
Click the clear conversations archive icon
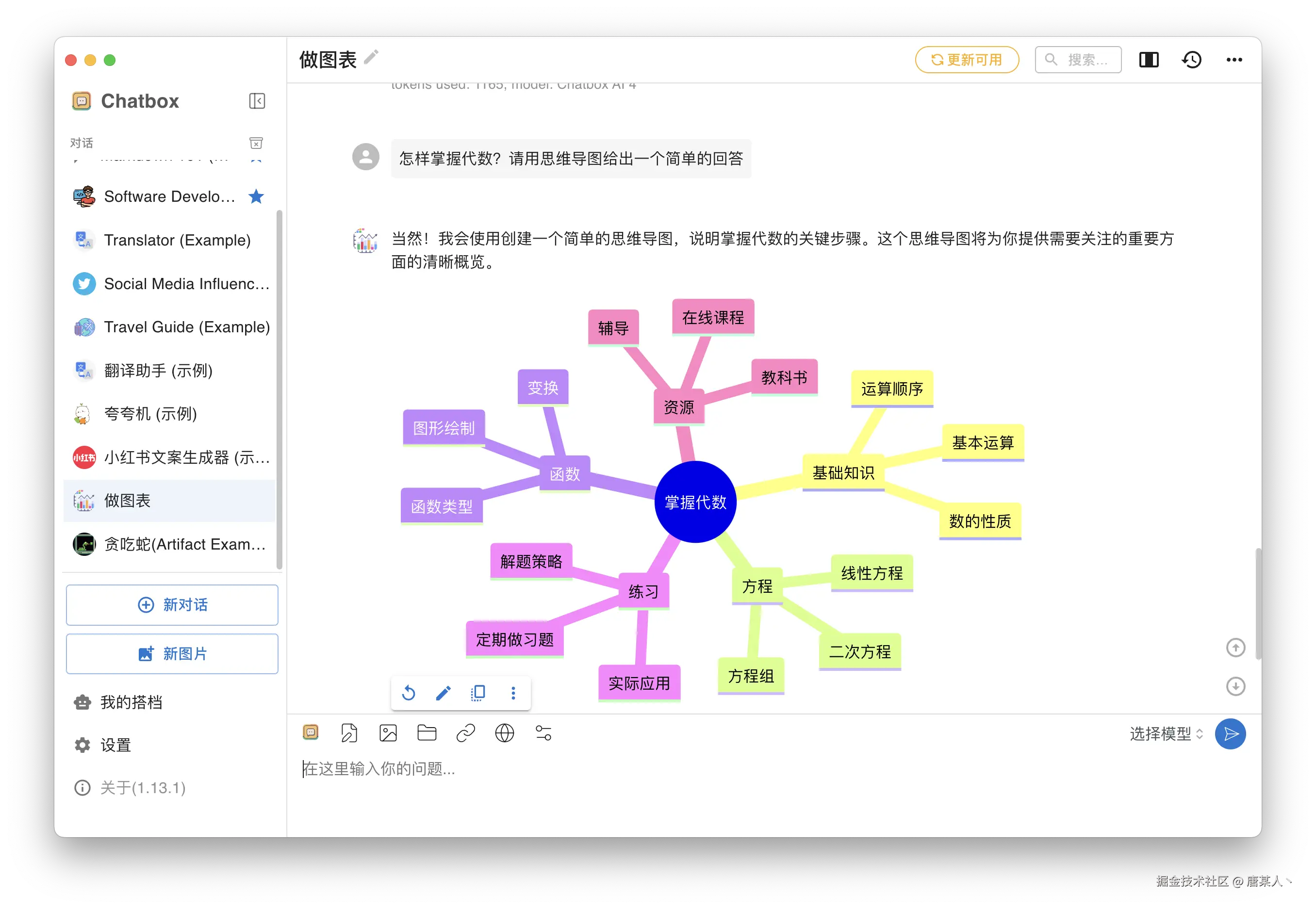256,143
